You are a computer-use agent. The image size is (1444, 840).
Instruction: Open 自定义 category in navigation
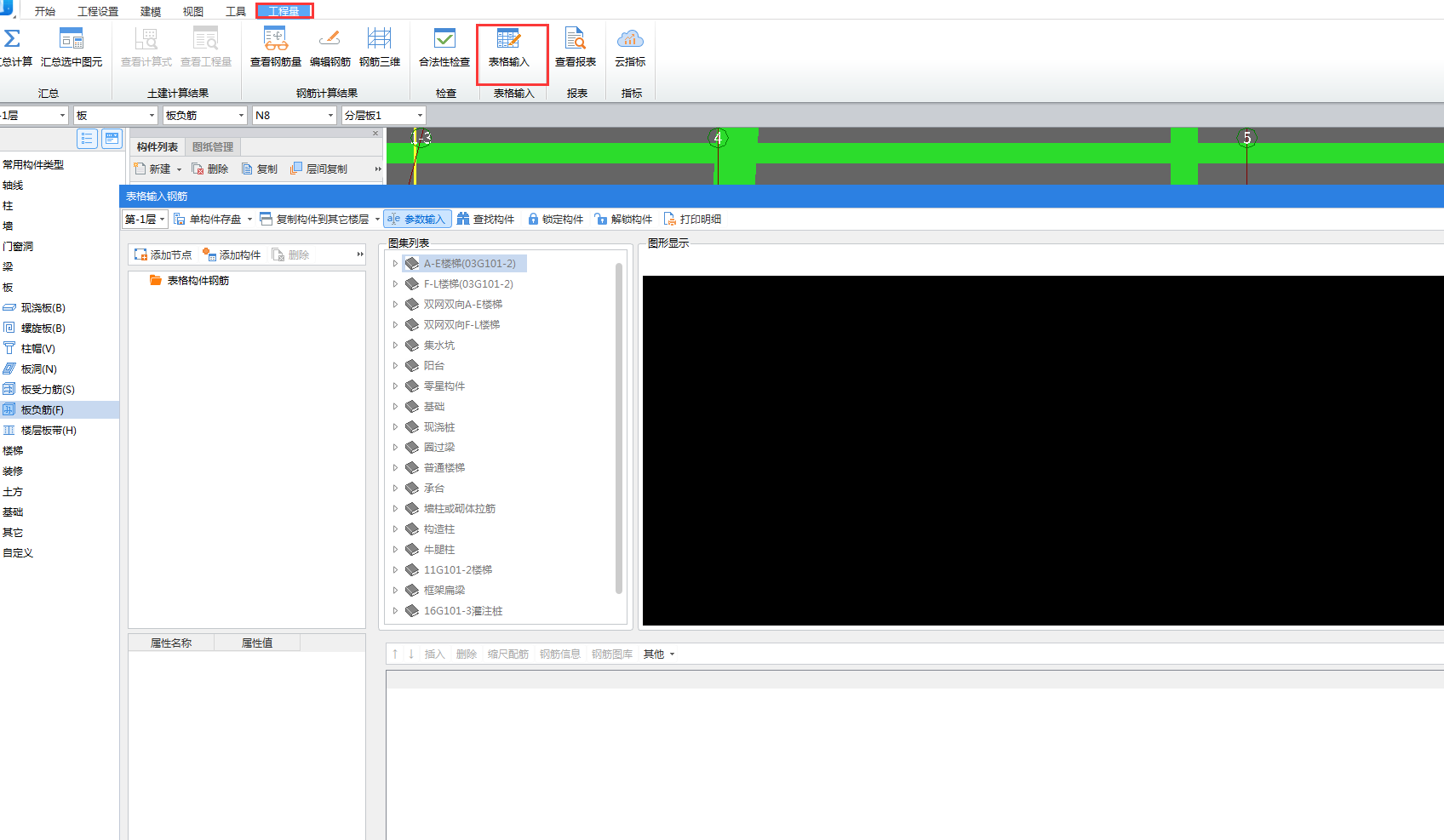pos(18,552)
